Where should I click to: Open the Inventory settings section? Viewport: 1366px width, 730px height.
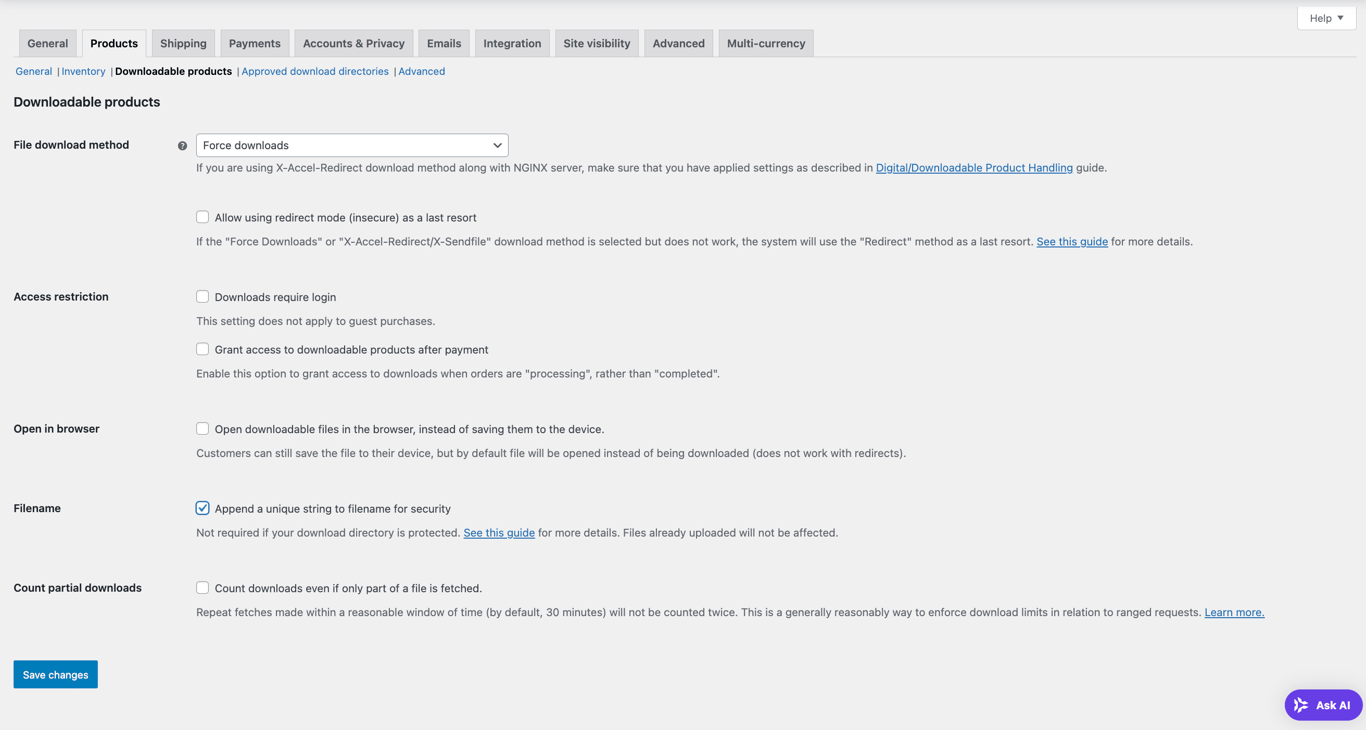[x=83, y=71]
